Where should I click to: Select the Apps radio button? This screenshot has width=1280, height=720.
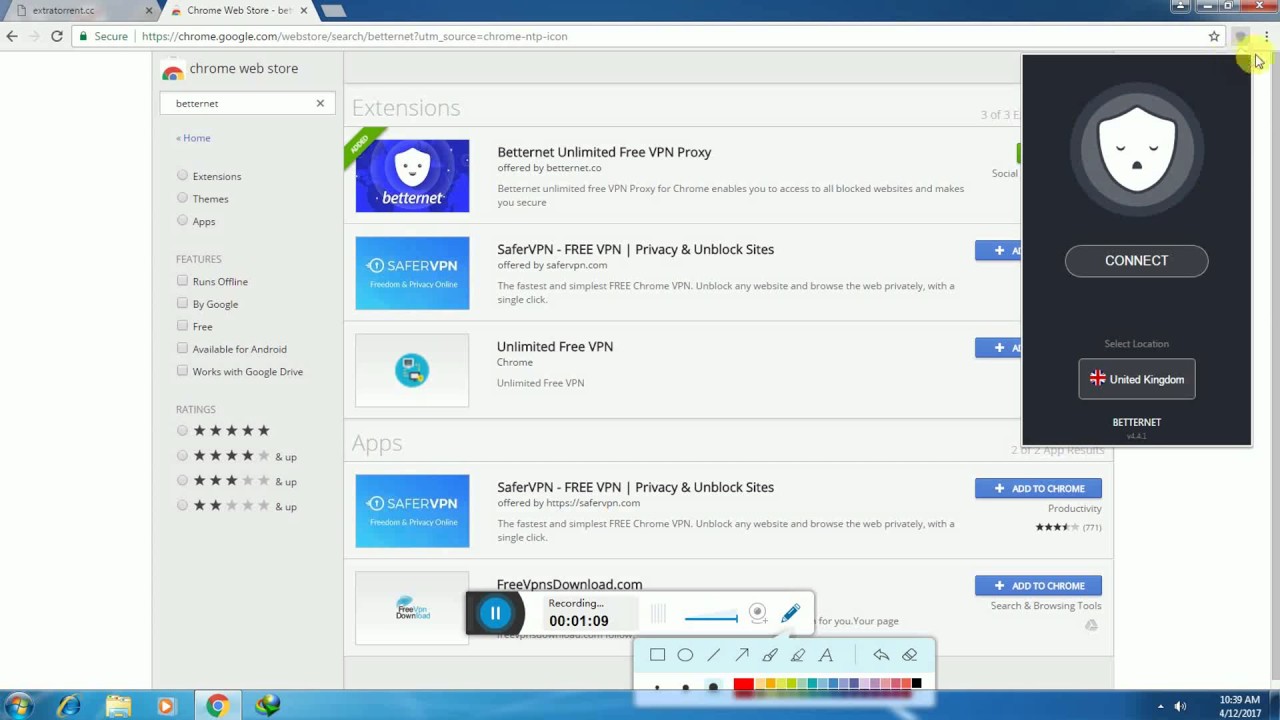pyautogui.click(x=182, y=220)
